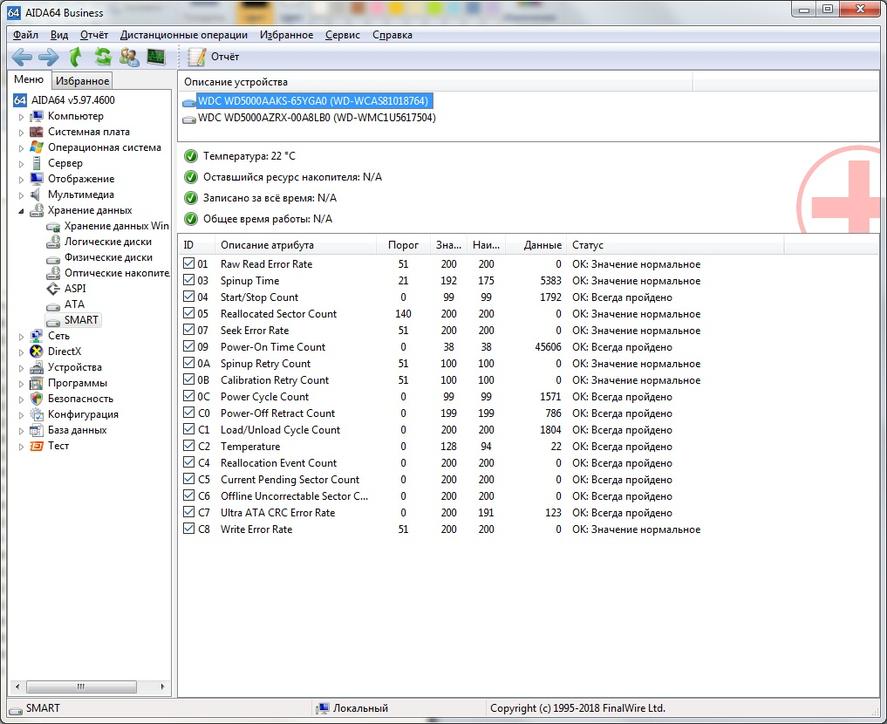Toggle the Start/Stop Count checkbox
This screenshot has width=887, height=724.
189,296
